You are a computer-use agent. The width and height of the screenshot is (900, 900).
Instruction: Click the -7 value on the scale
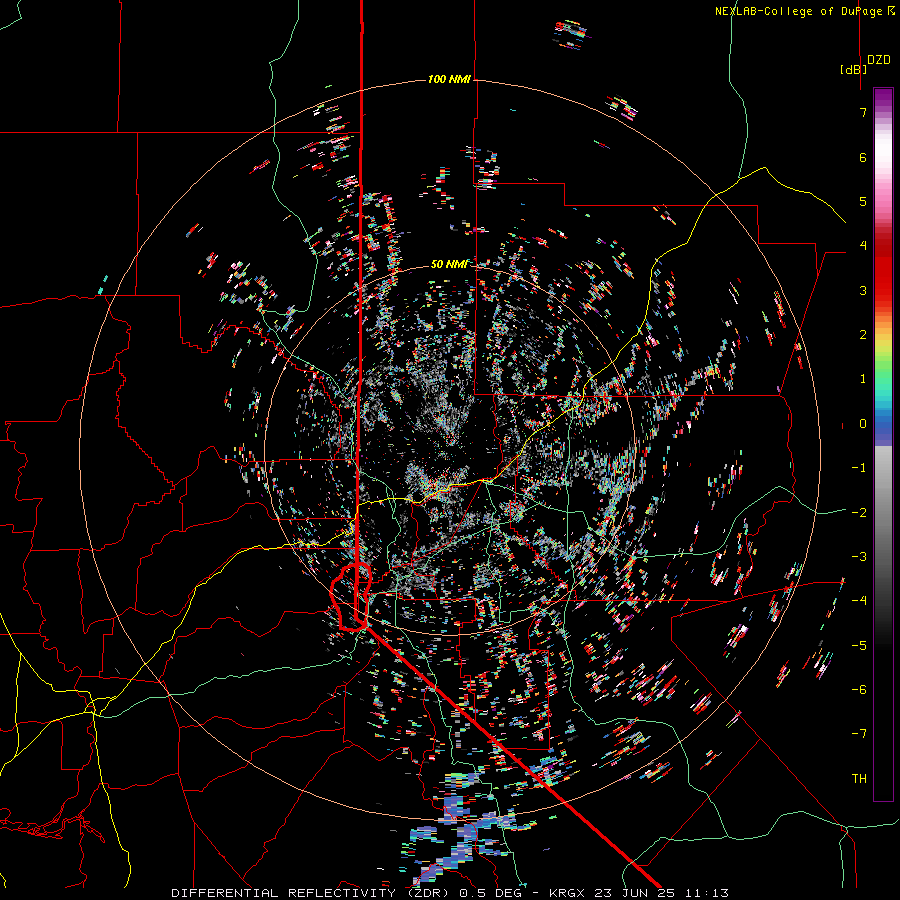click(859, 734)
